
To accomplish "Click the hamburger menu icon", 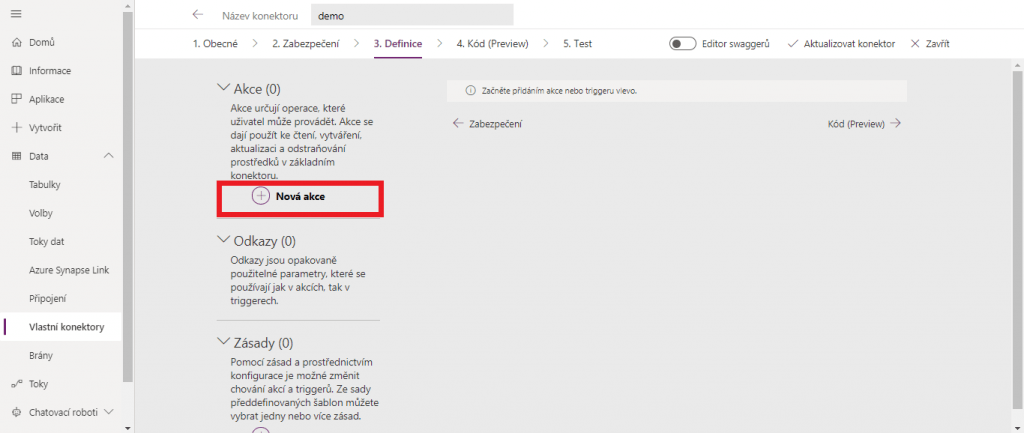I will point(16,13).
